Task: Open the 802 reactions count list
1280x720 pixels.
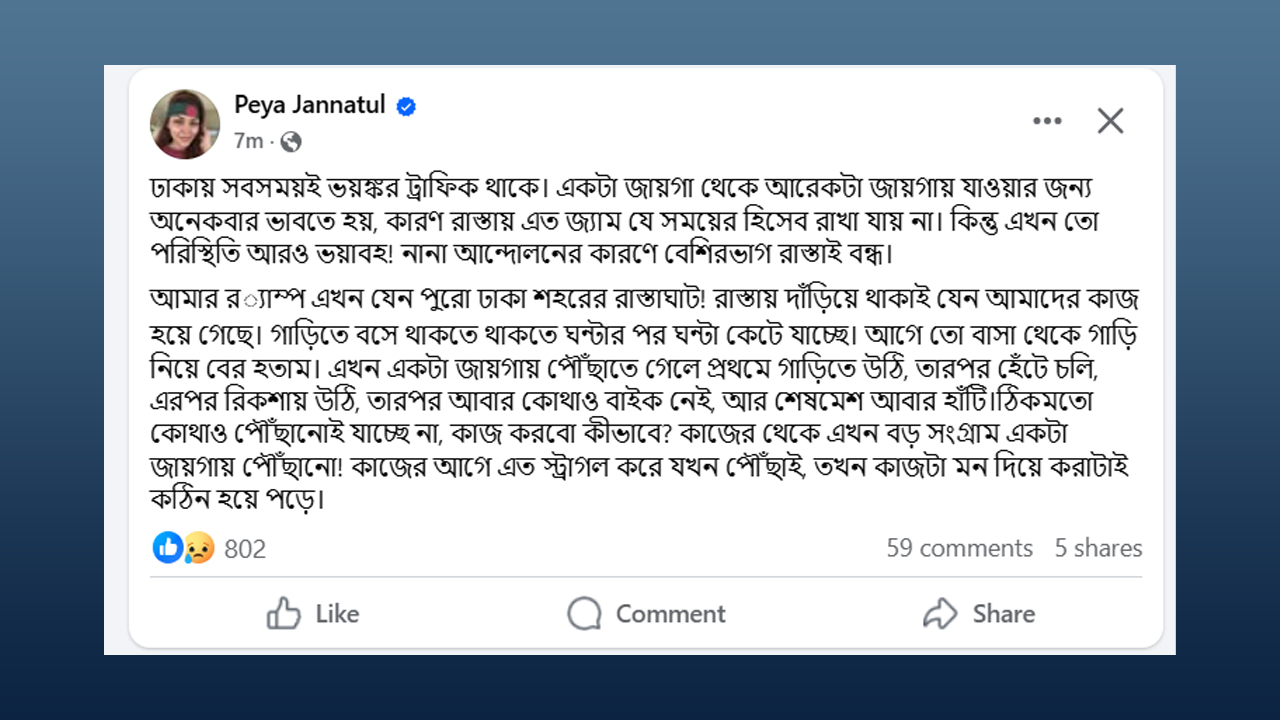Action: point(245,548)
